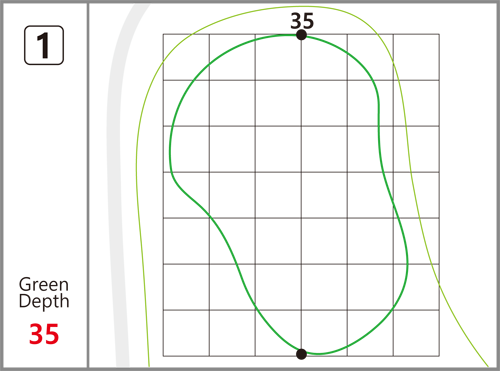
Task: Click the vertical divider beside the info panel
Action: (88, 185)
